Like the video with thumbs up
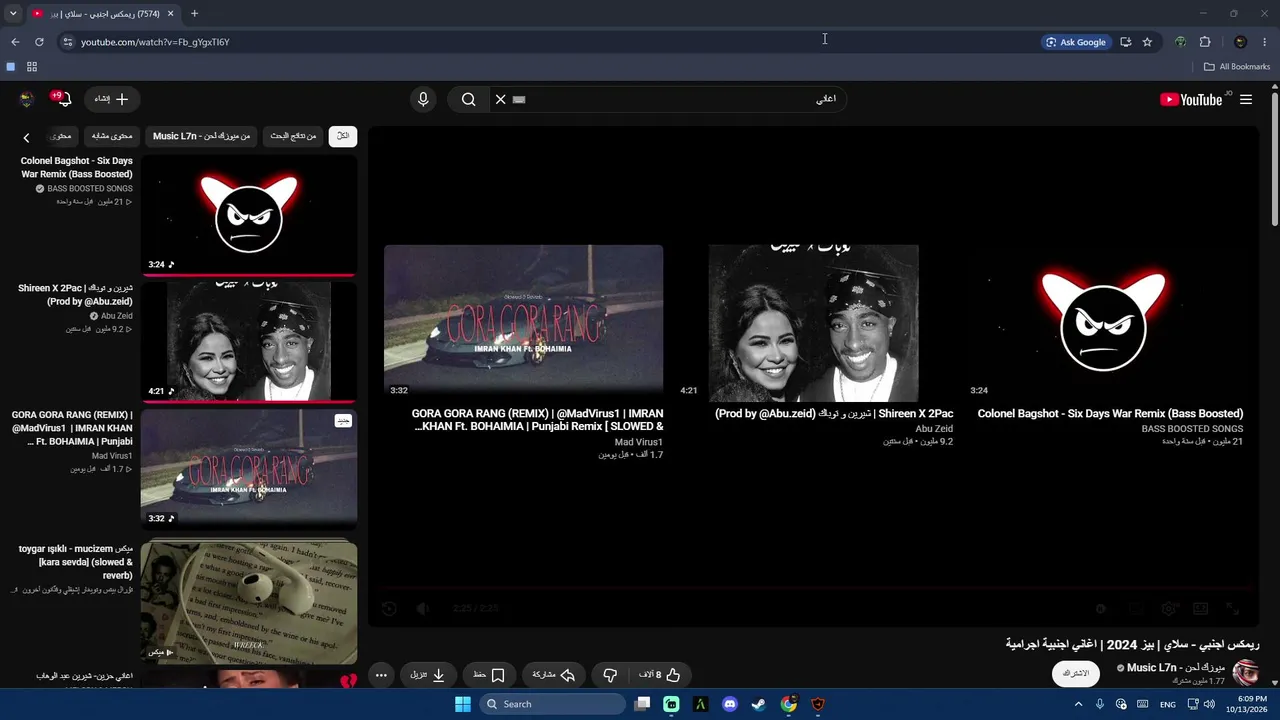1280x720 pixels. click(659, 675)
